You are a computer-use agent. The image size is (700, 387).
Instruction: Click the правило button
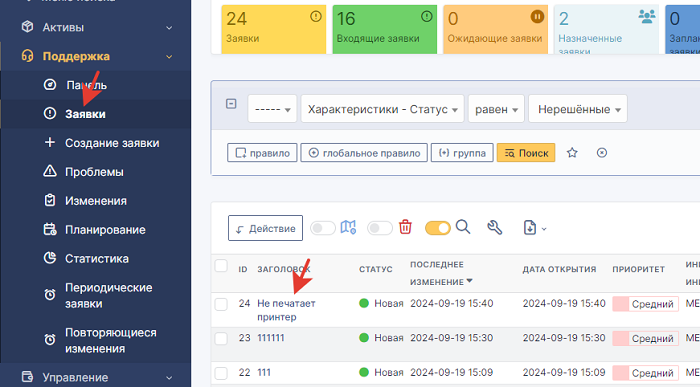[262, 153]
